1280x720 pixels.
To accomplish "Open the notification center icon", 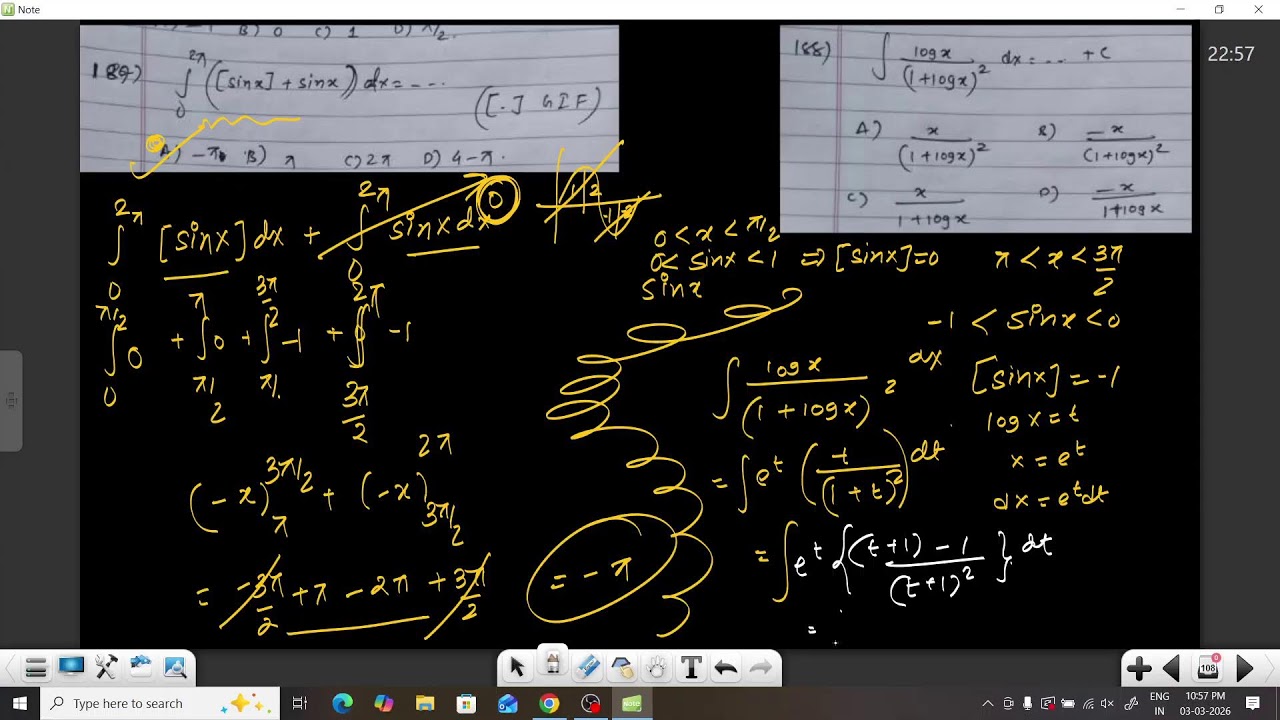I will 1253,703.
